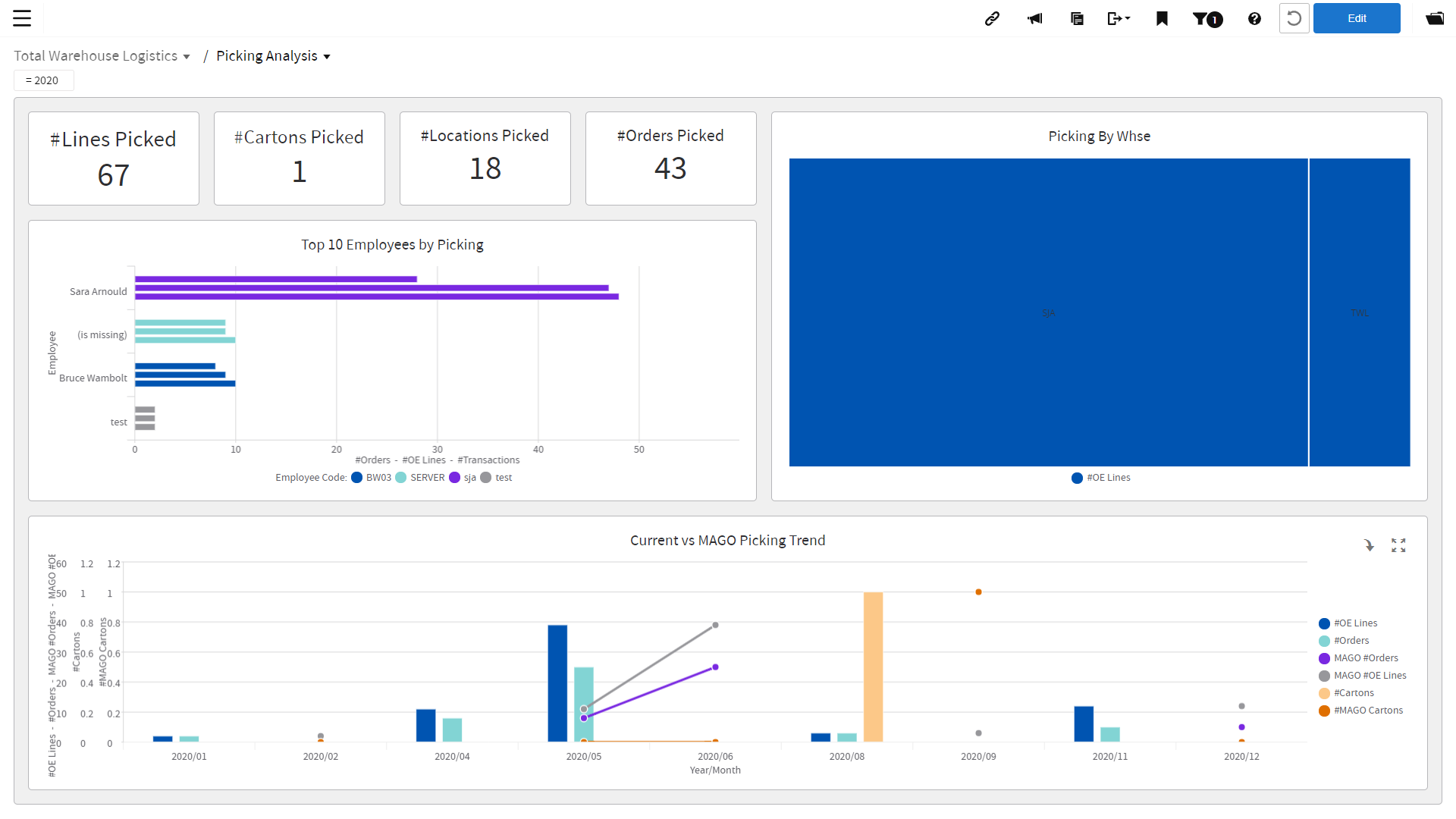Expand the Picking Trend chart to fullscreen

[1399, 545]
